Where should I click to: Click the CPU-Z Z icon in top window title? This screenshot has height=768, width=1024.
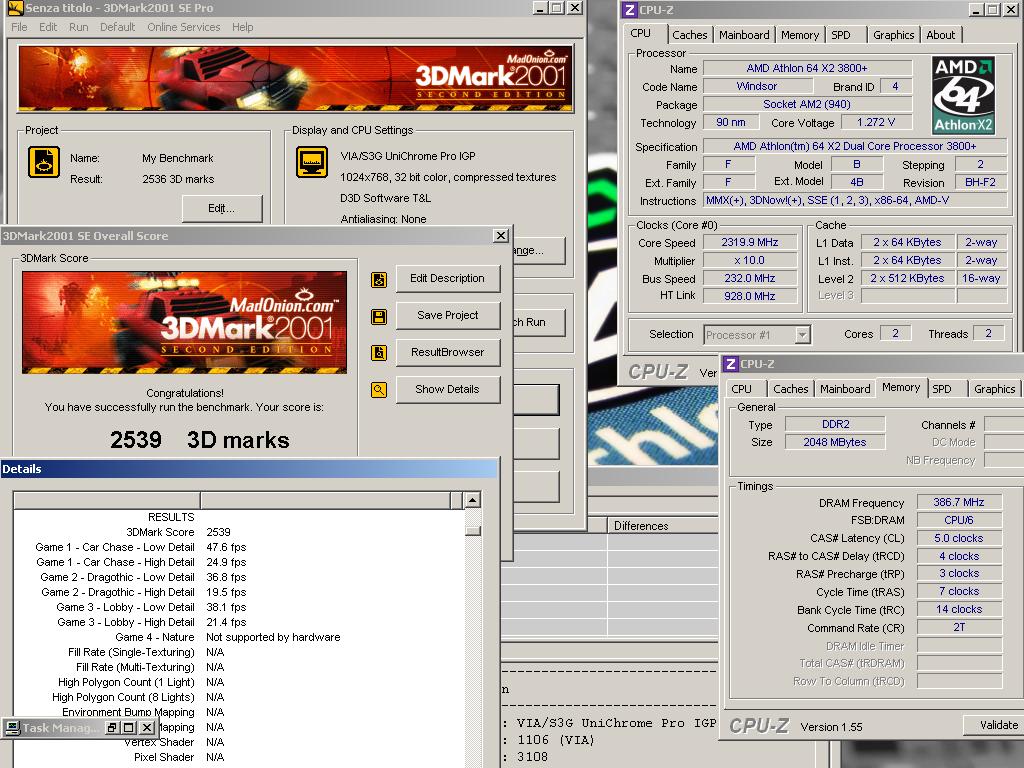(x=630, y=10)
